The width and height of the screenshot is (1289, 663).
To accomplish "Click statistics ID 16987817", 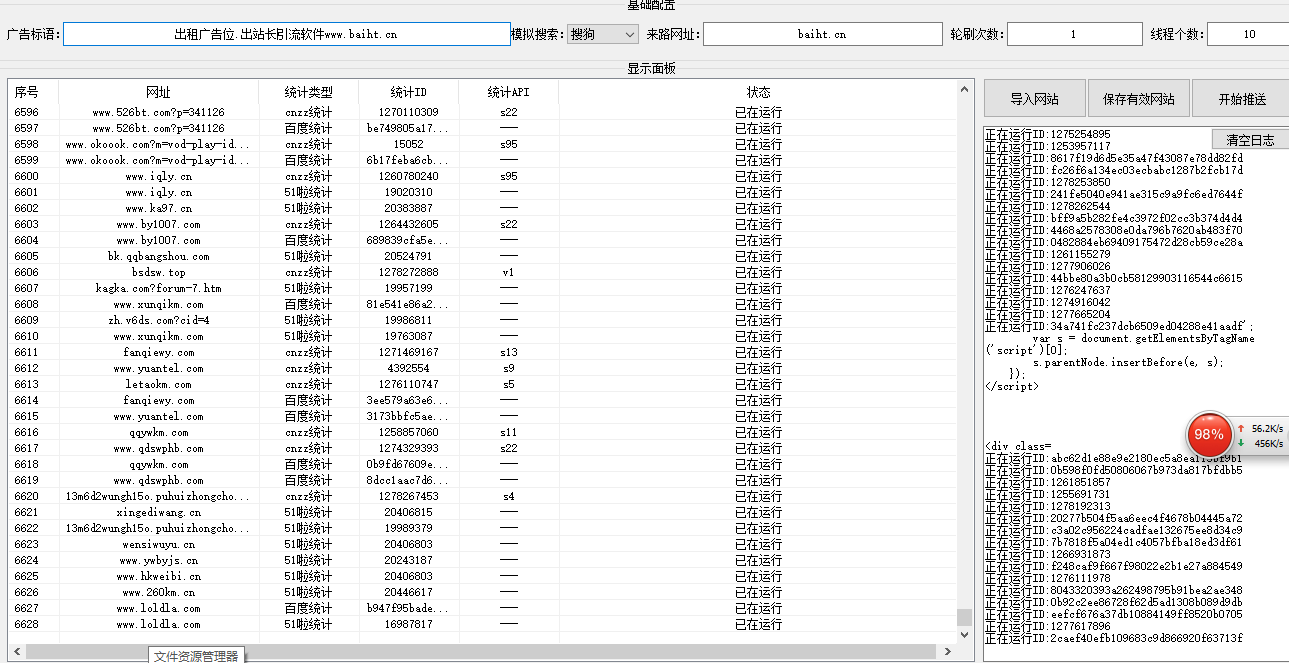I will [408, 624].
